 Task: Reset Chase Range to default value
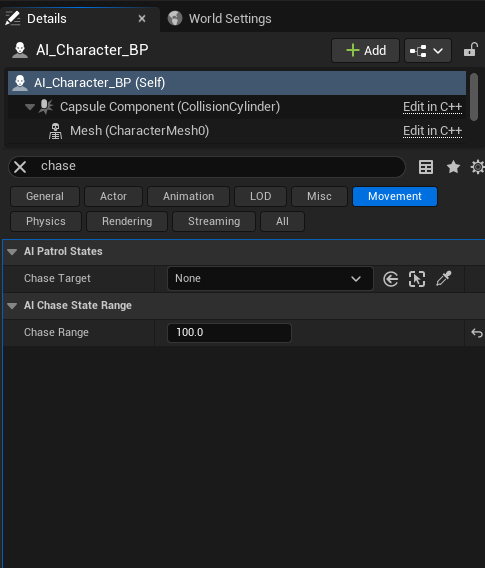477,333
